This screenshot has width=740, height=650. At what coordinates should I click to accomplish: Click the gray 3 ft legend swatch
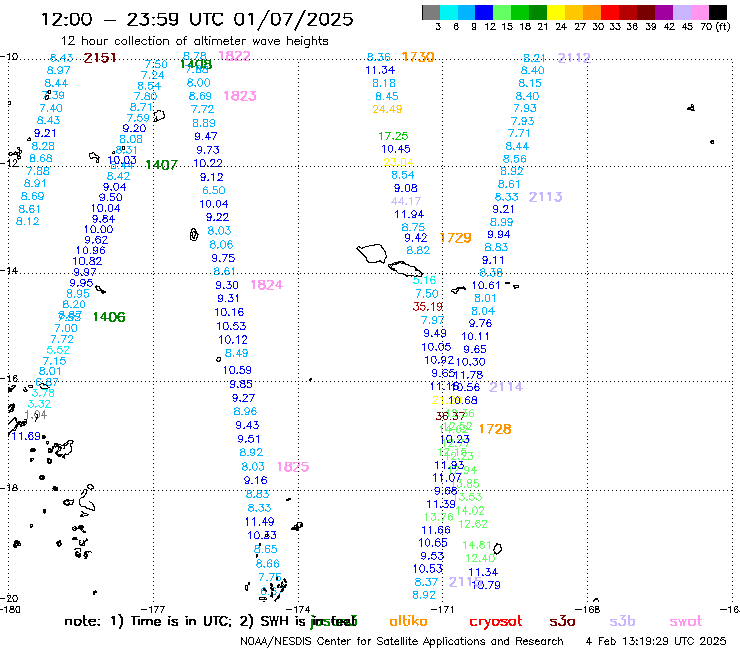coord(431,12)
